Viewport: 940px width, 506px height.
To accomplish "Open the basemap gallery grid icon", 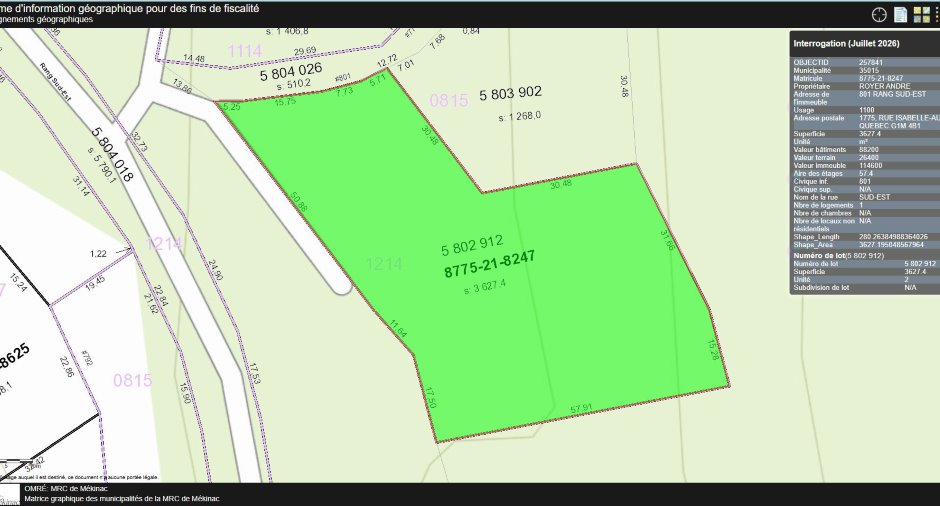I will [x=921, y=15].
